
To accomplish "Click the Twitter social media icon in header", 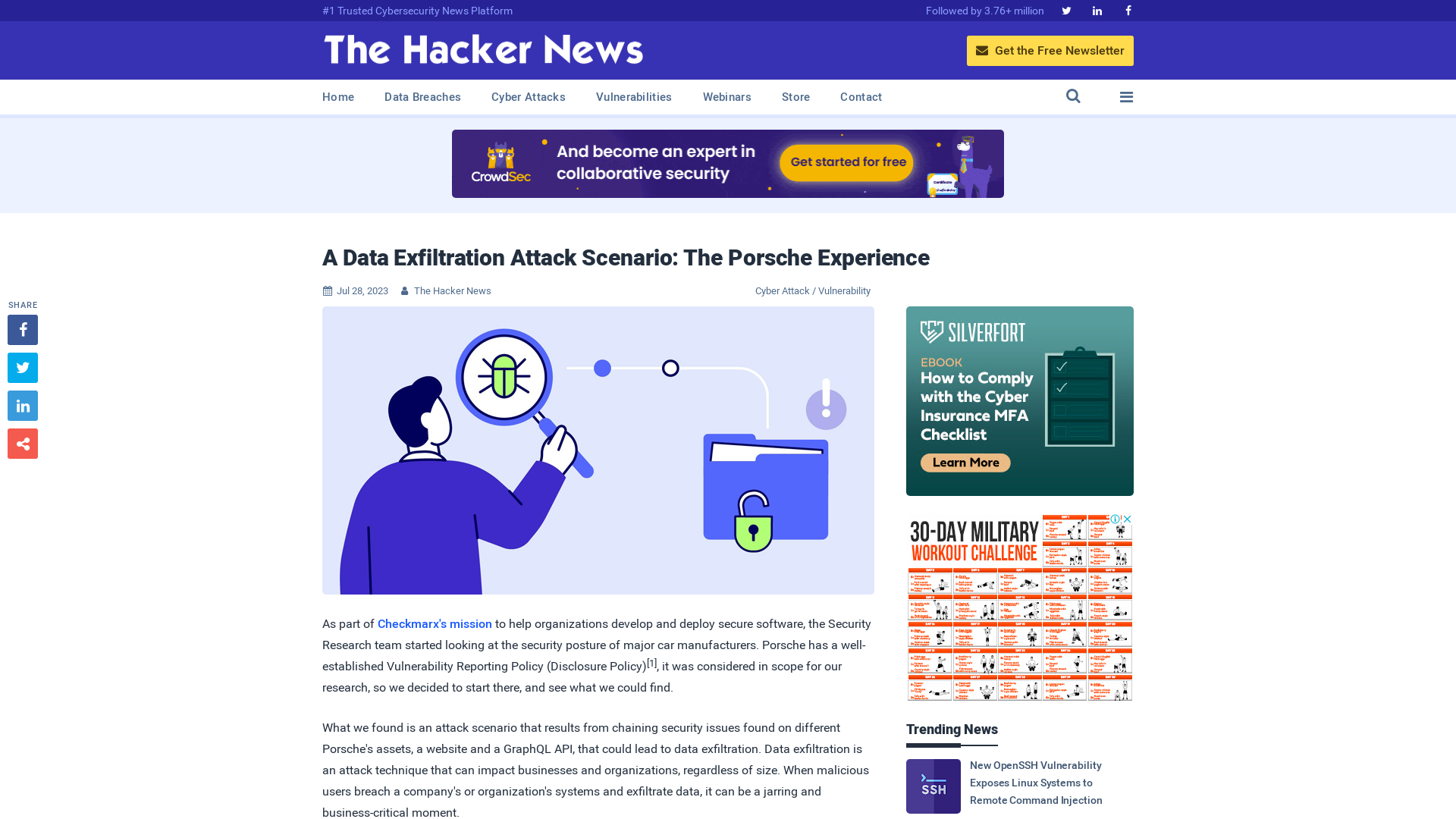I will click(1066, 10).
